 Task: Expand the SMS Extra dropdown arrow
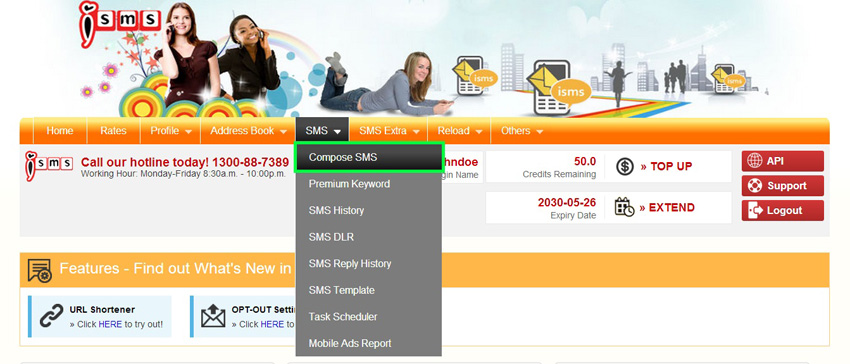(416, 131)
